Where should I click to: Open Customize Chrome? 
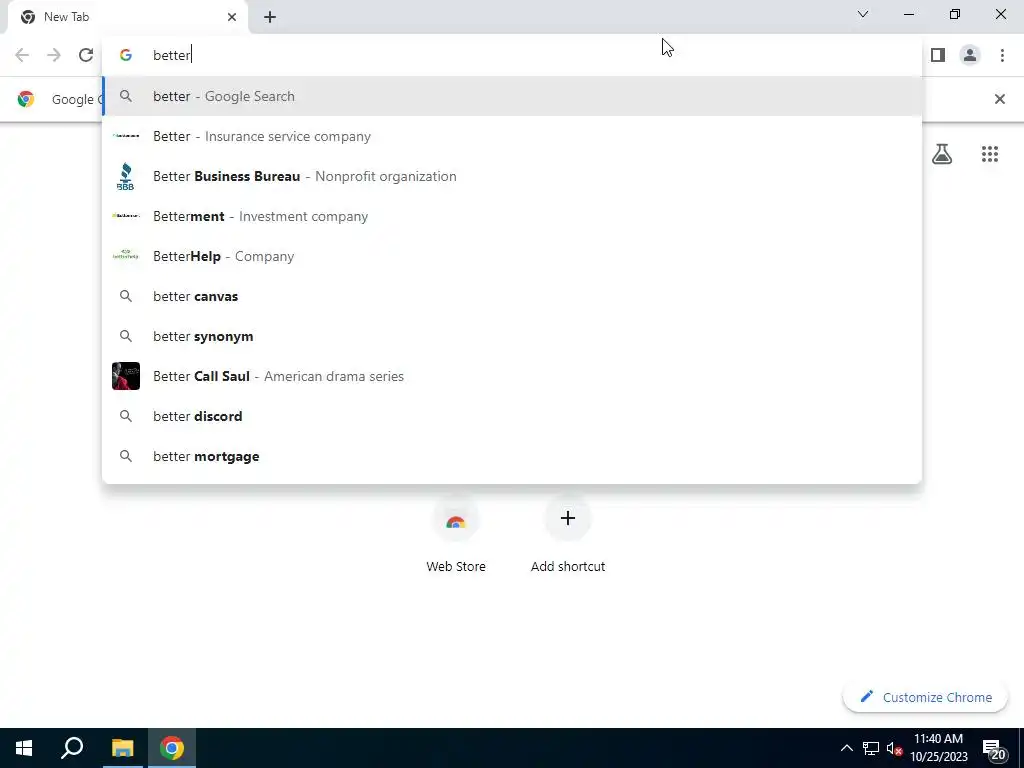pyautogui.click(x=925, y=697)
